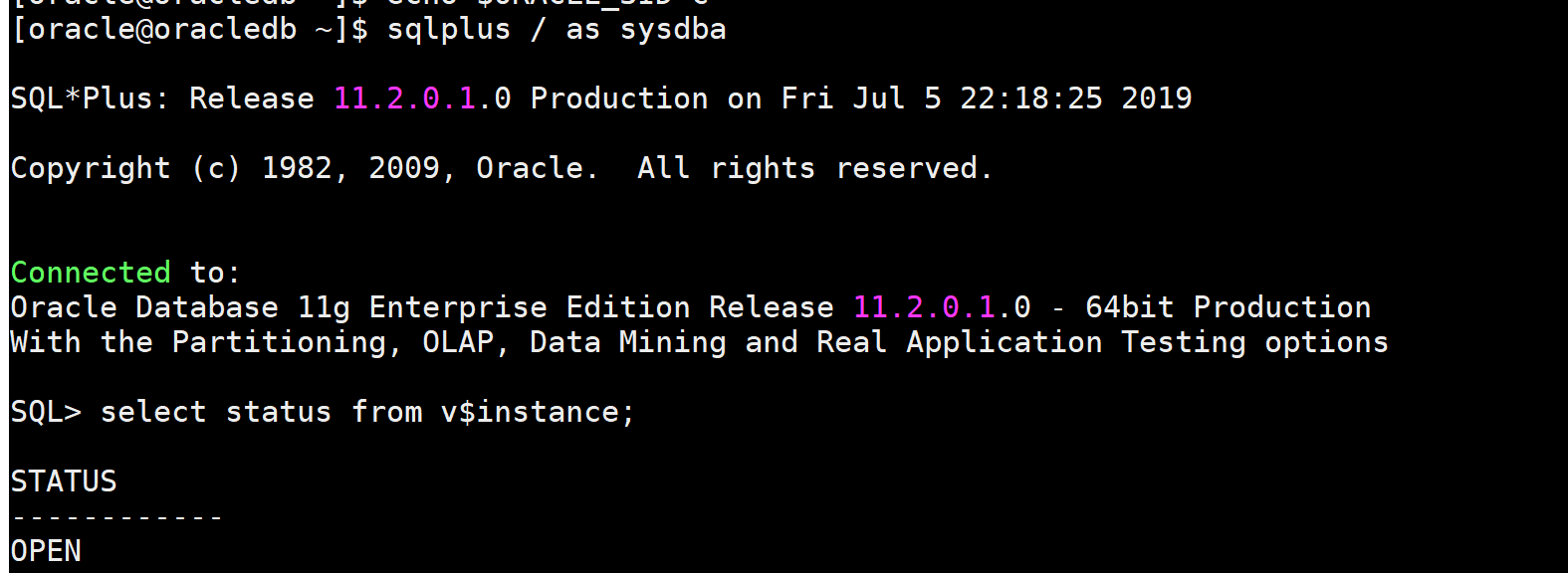Click the 22:18:25 timestamp
1568x573 pixels.
(1030, 98)
